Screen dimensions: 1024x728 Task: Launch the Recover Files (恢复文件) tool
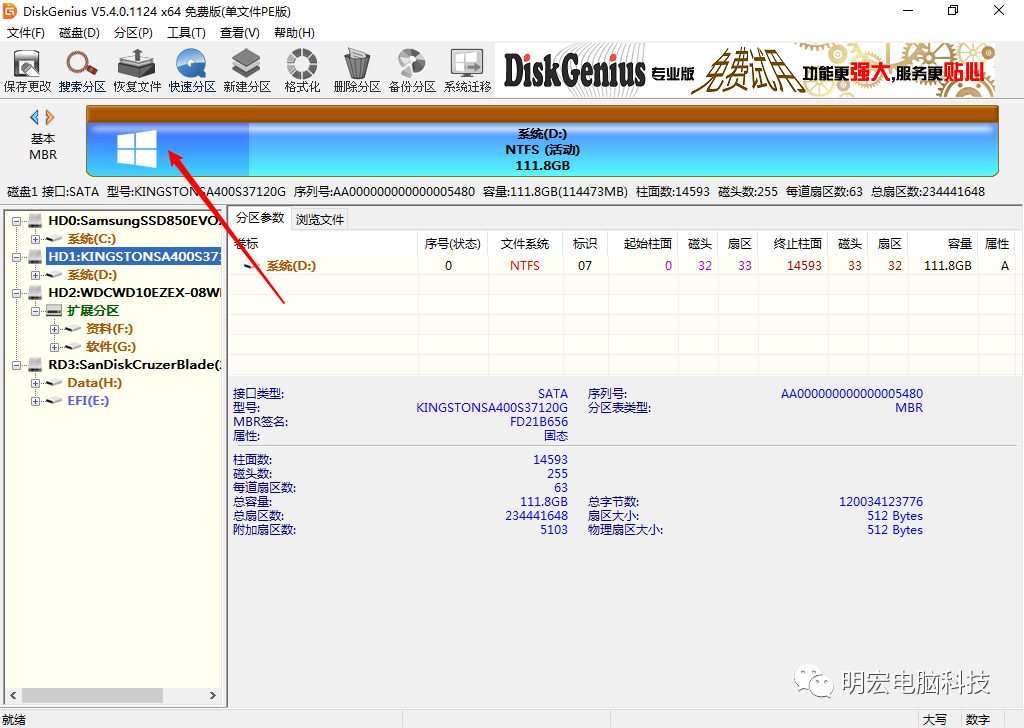(137, 71)
